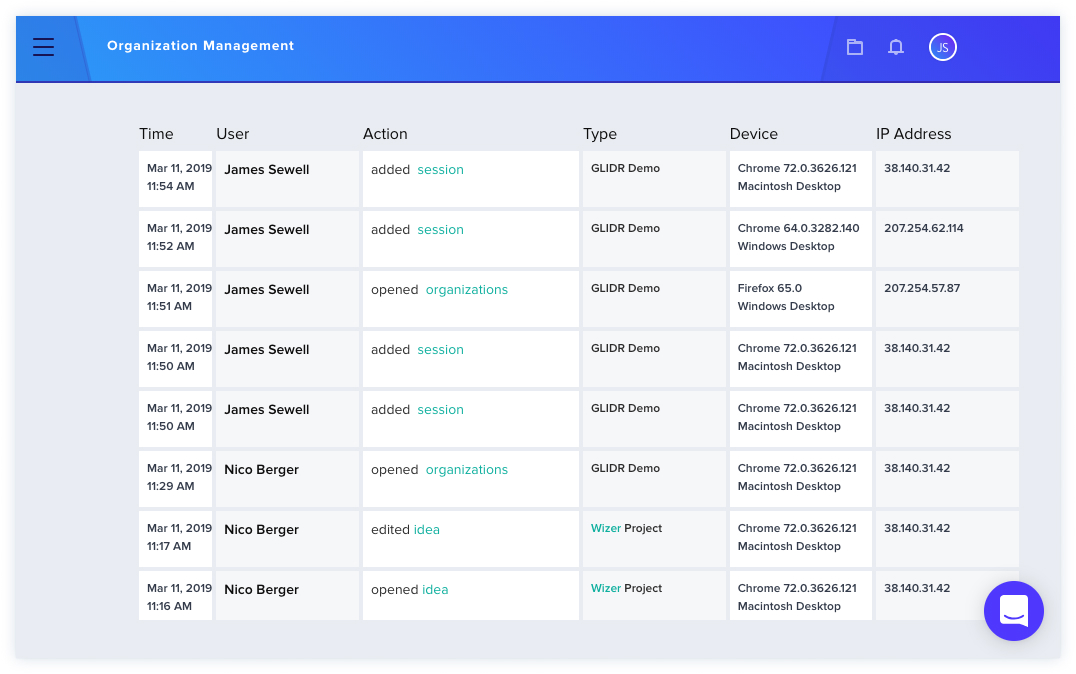Open the folder icon in header
The width and height of the screenshot is (1076, 674).
[x=854, y=47]
